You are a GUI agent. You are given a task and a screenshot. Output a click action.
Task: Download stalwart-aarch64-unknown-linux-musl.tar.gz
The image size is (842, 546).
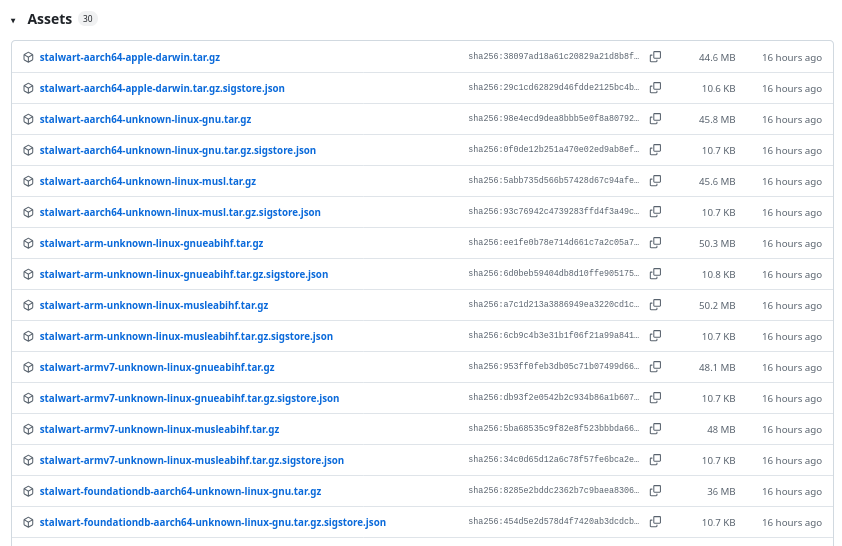point(148,181)
